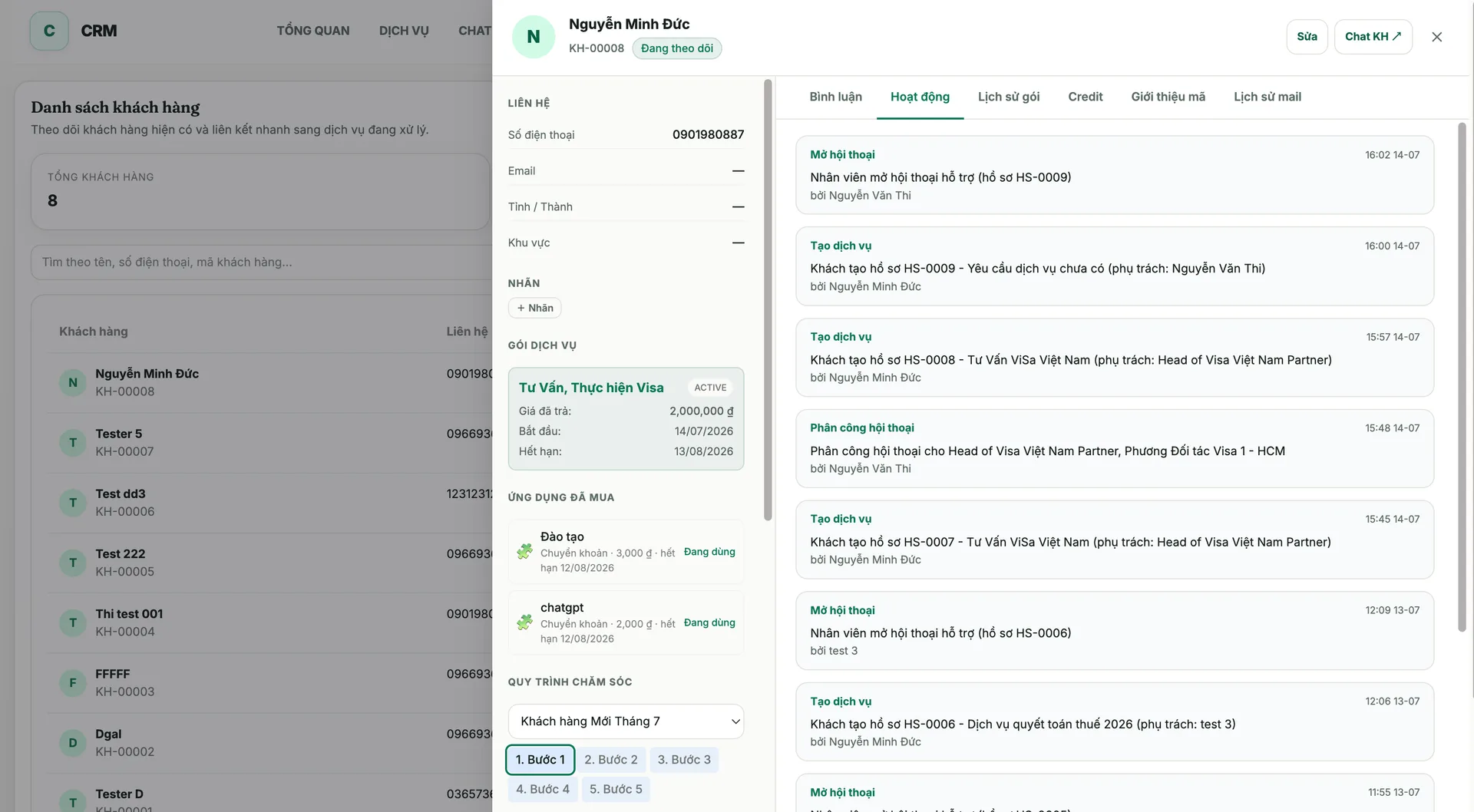Select care step 4. Bước 4
Viewport: 1474px width, 812px height.
click(x=543, y=789)
